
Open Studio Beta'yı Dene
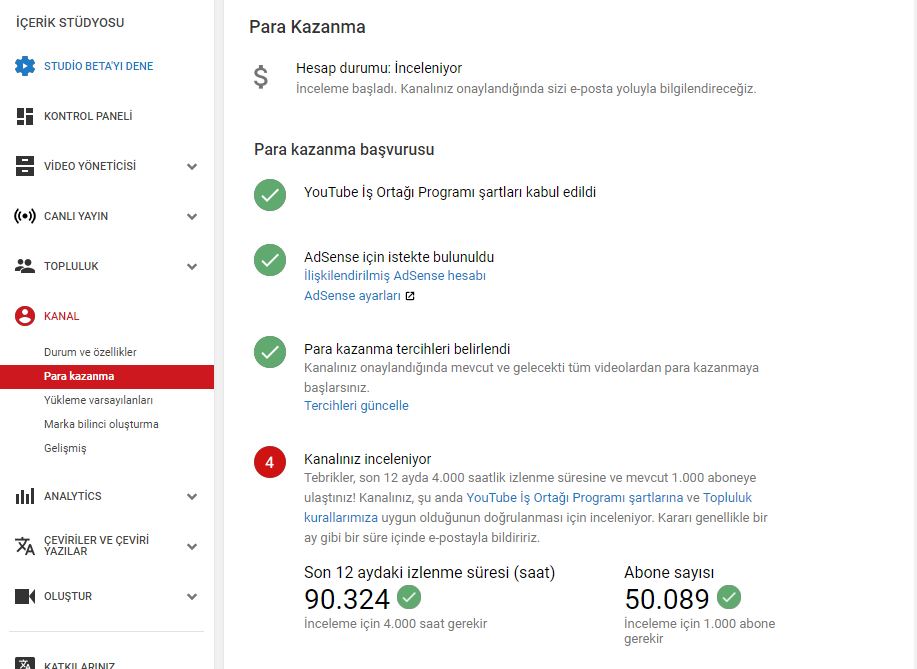coord(98,66)
